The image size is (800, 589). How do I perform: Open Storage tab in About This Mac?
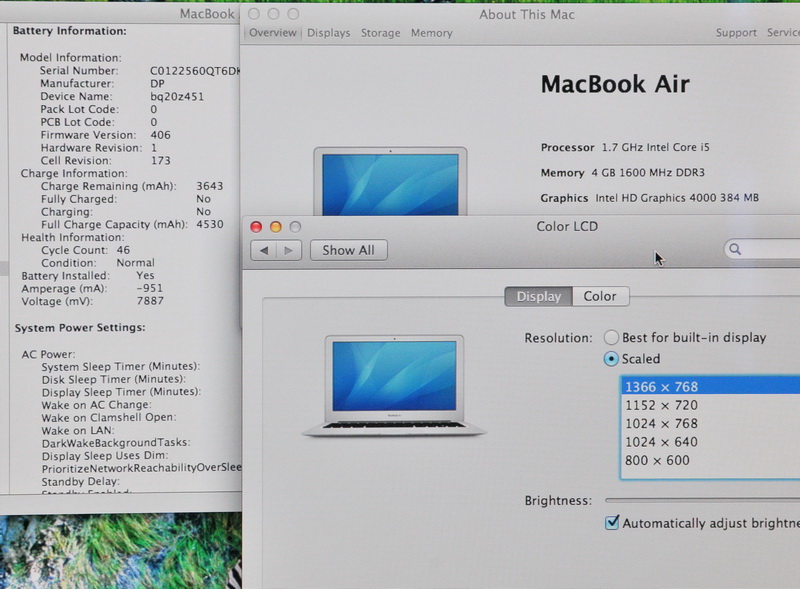tap(381, 33)
